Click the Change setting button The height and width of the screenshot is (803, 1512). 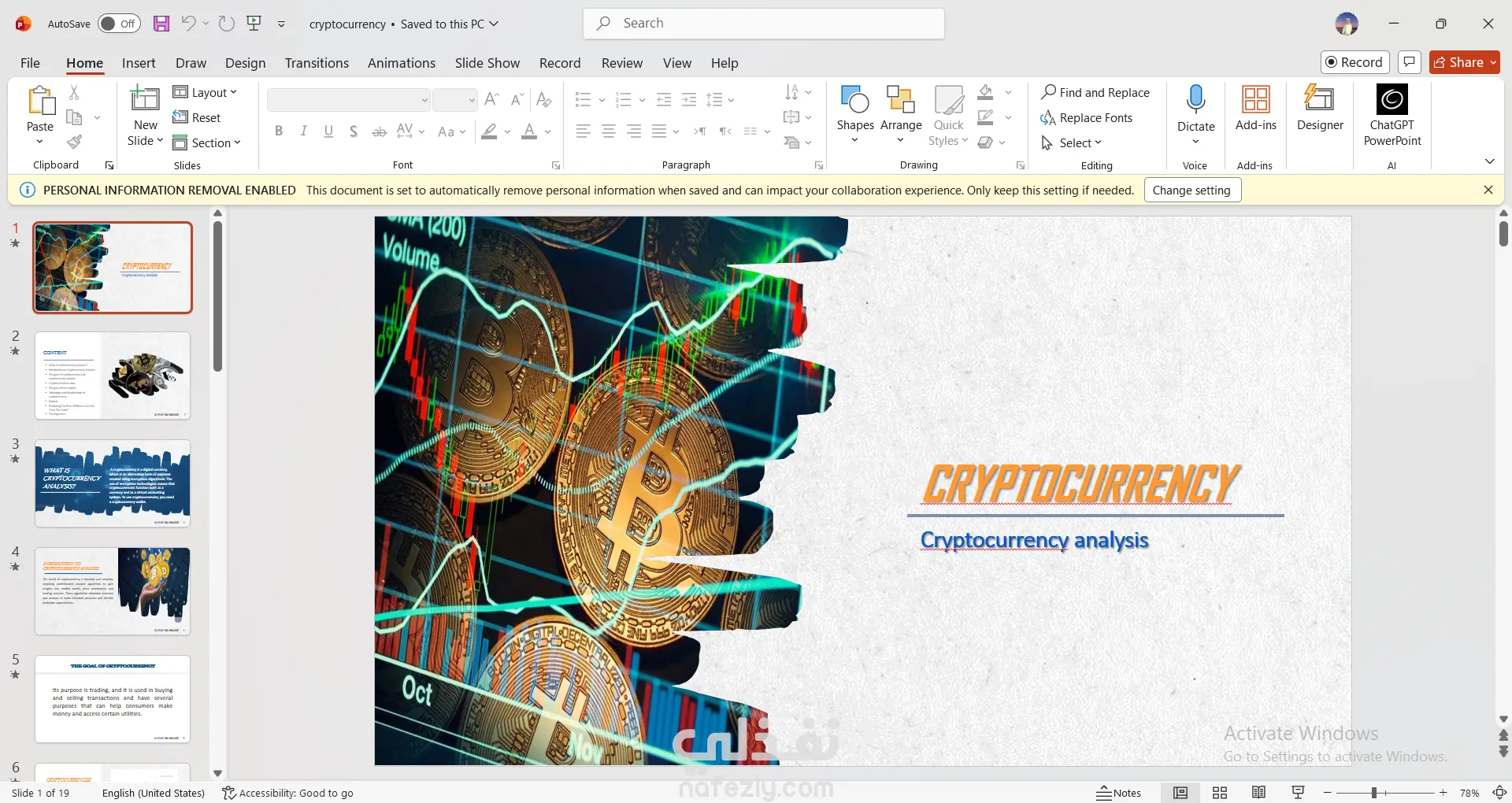click(1192, 190)
